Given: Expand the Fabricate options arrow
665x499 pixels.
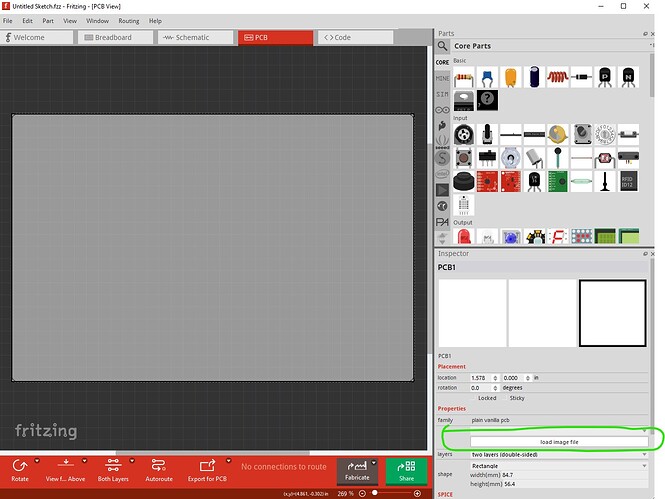Looking at the screenshot, I should (374, 463).
